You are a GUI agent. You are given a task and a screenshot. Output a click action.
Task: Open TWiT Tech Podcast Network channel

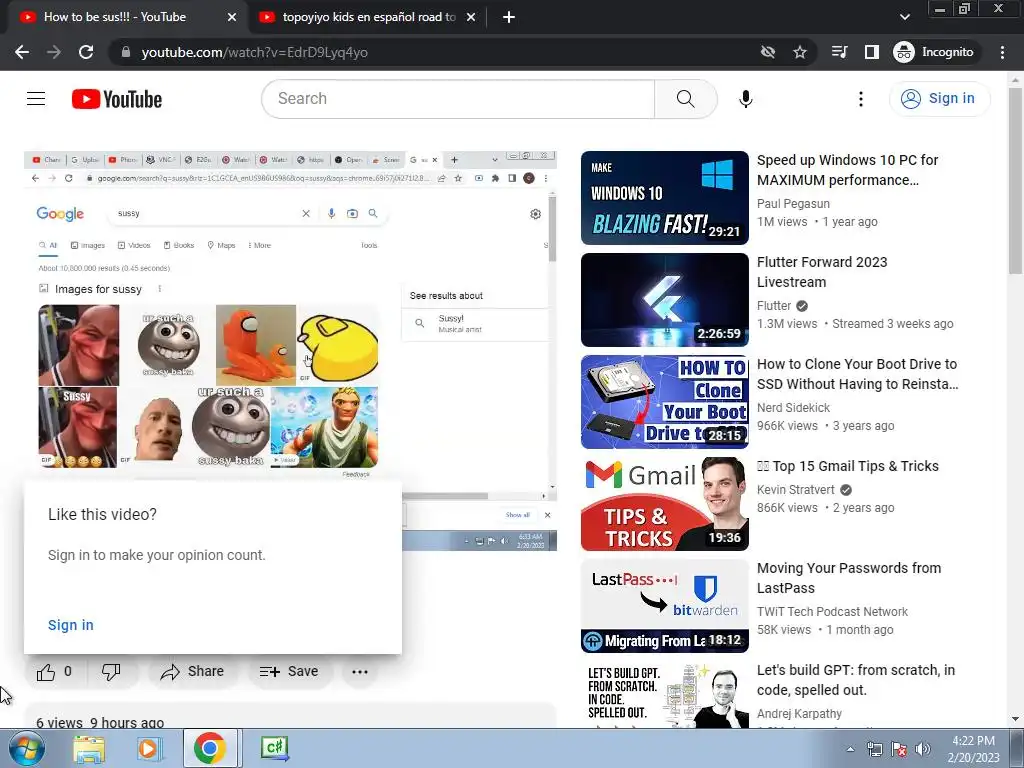pyautogui.click(x=832, y=612)
